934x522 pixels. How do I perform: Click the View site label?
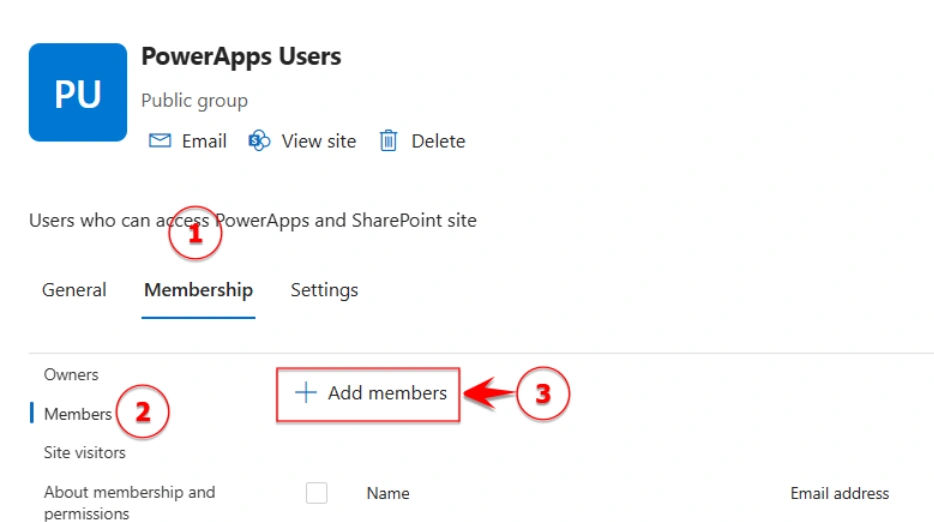[319, 141]
